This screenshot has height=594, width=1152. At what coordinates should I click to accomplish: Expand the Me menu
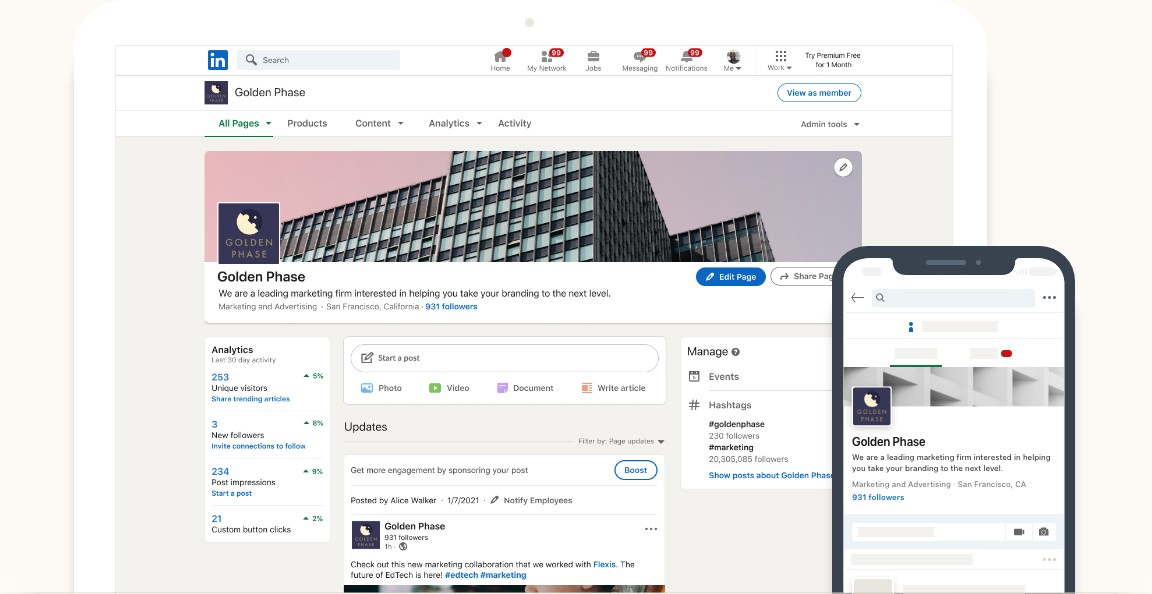point(733,60)
